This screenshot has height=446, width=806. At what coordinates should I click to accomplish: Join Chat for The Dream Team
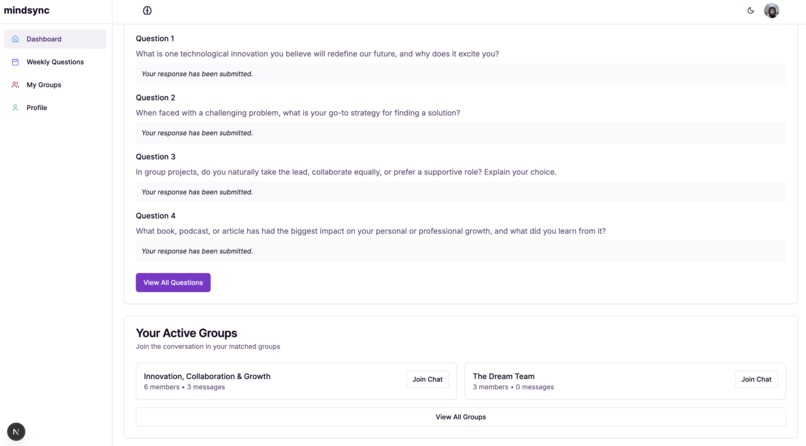point(756,379)
